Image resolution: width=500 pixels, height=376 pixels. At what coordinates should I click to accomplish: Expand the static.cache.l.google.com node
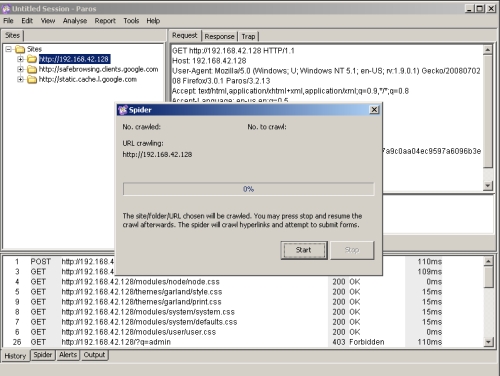point(20,79)
